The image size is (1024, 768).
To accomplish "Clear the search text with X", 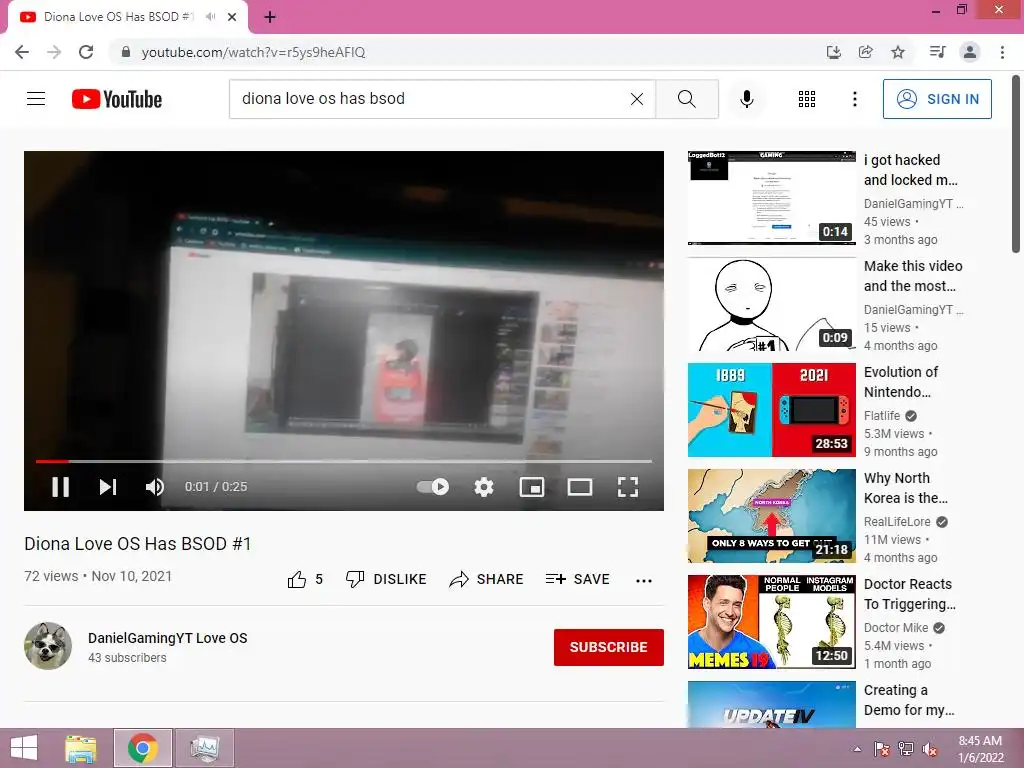I will 637,99.
